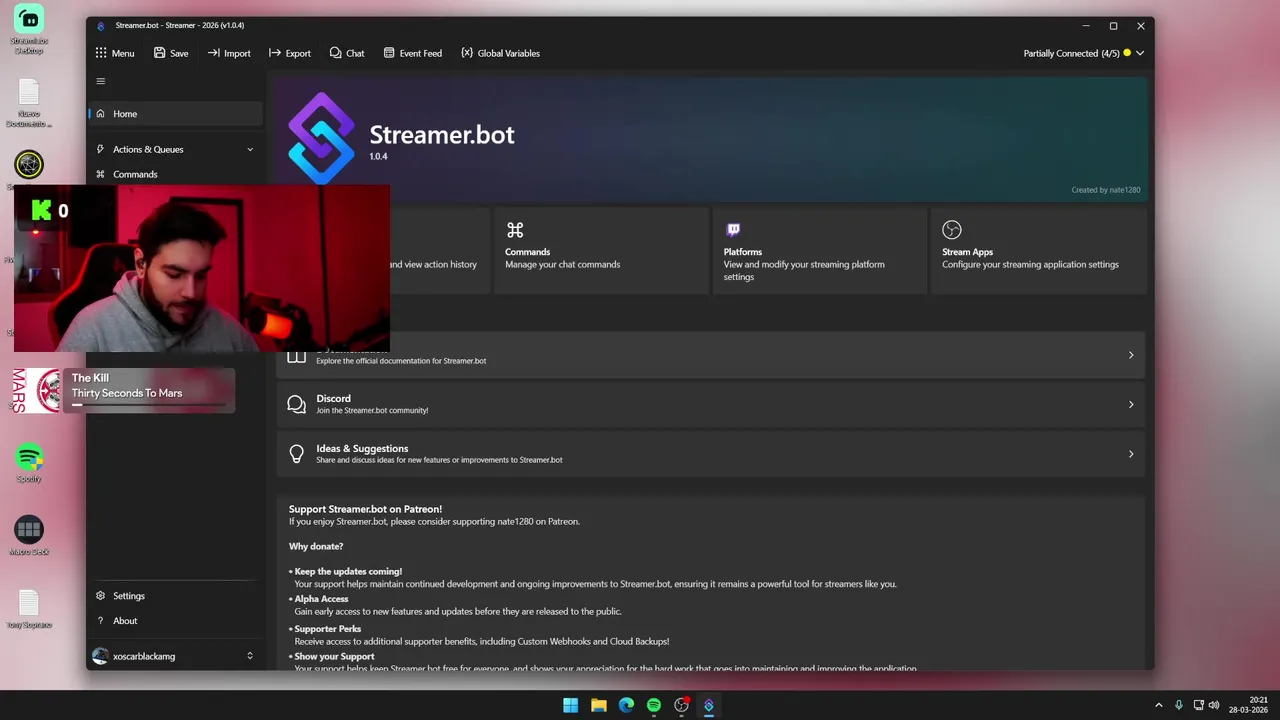The height and width of the screenshot is (720, 1280).
Task: Open the Import dialog from toolbar
Action: (x=229, y=53)
